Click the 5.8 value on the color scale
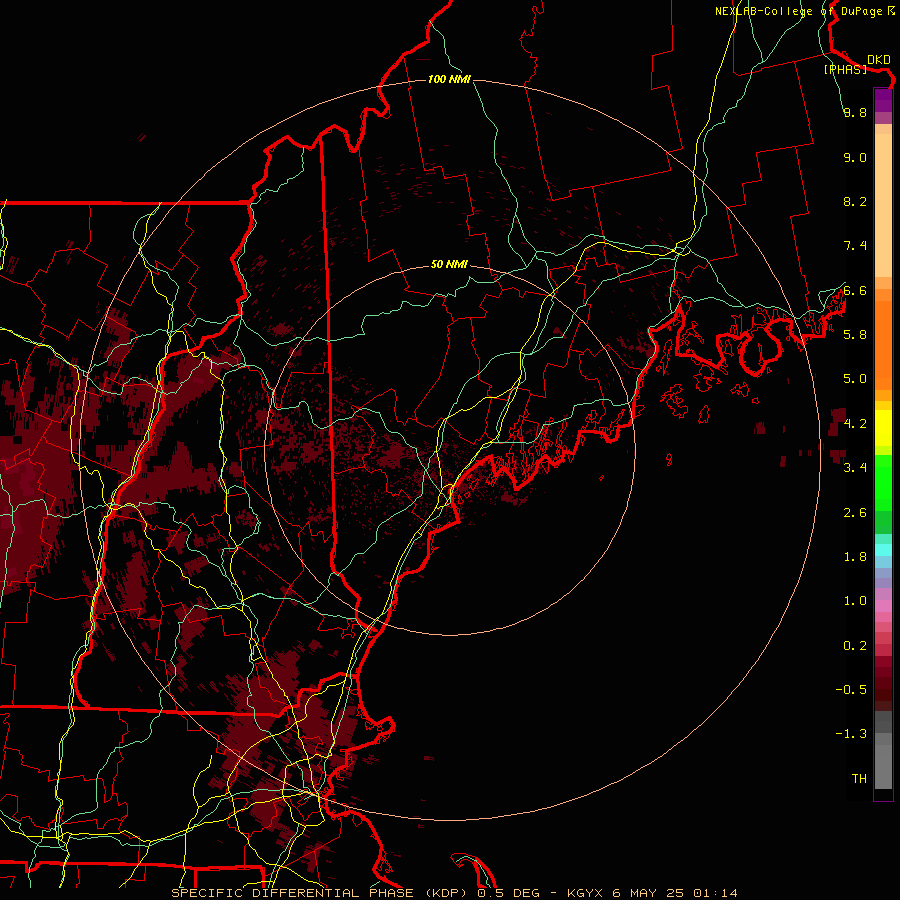Screen dimensions: 900x900 tap(855, 334)
